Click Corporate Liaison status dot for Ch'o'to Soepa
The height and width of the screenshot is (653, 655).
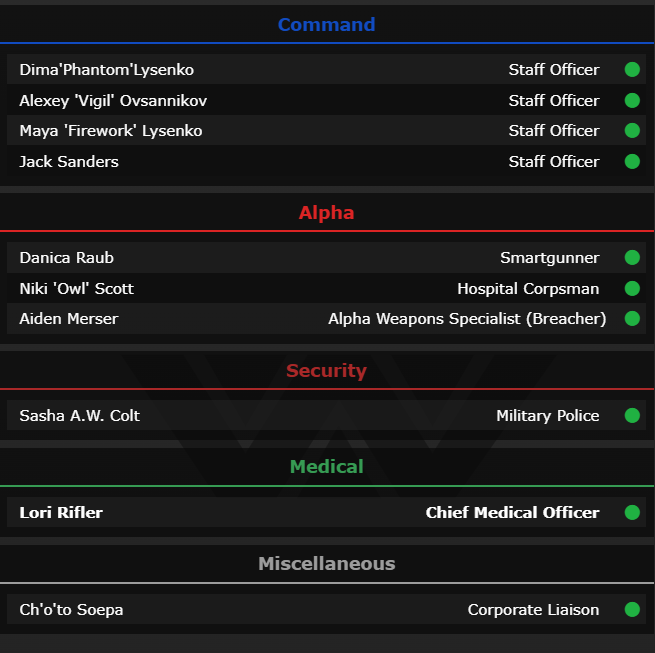(632, 609)
